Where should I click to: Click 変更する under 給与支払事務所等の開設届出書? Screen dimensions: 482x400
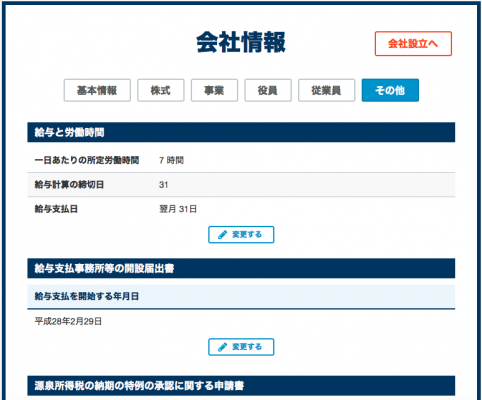point(241,347)
